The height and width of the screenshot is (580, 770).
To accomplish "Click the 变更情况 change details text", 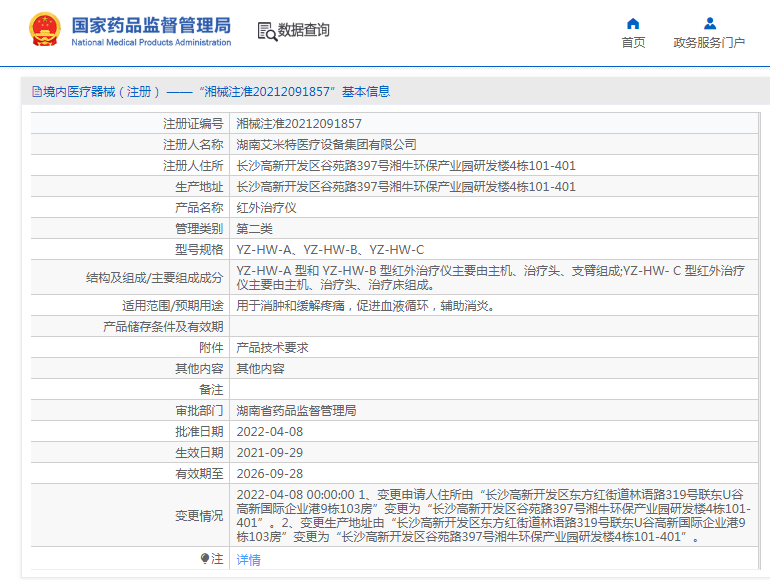I will pyautogui.click(x=494, y=516).
